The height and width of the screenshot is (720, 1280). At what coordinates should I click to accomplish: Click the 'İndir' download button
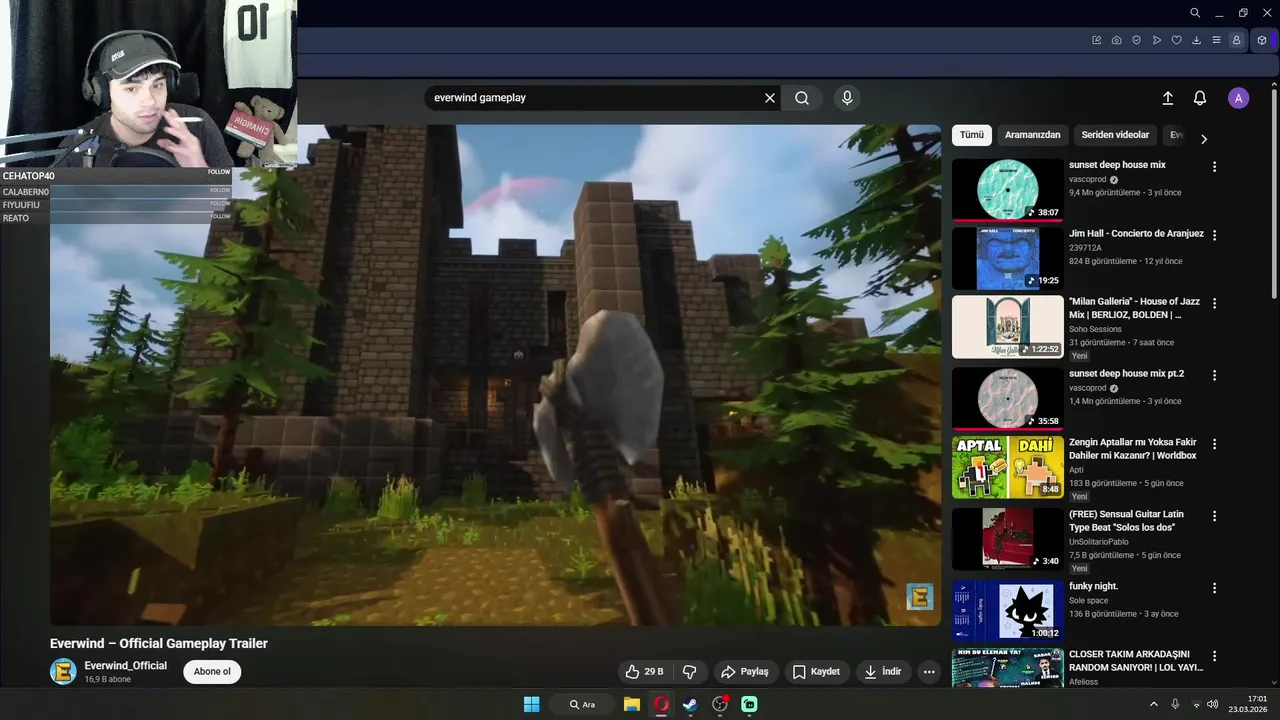(x=884, y=672)
